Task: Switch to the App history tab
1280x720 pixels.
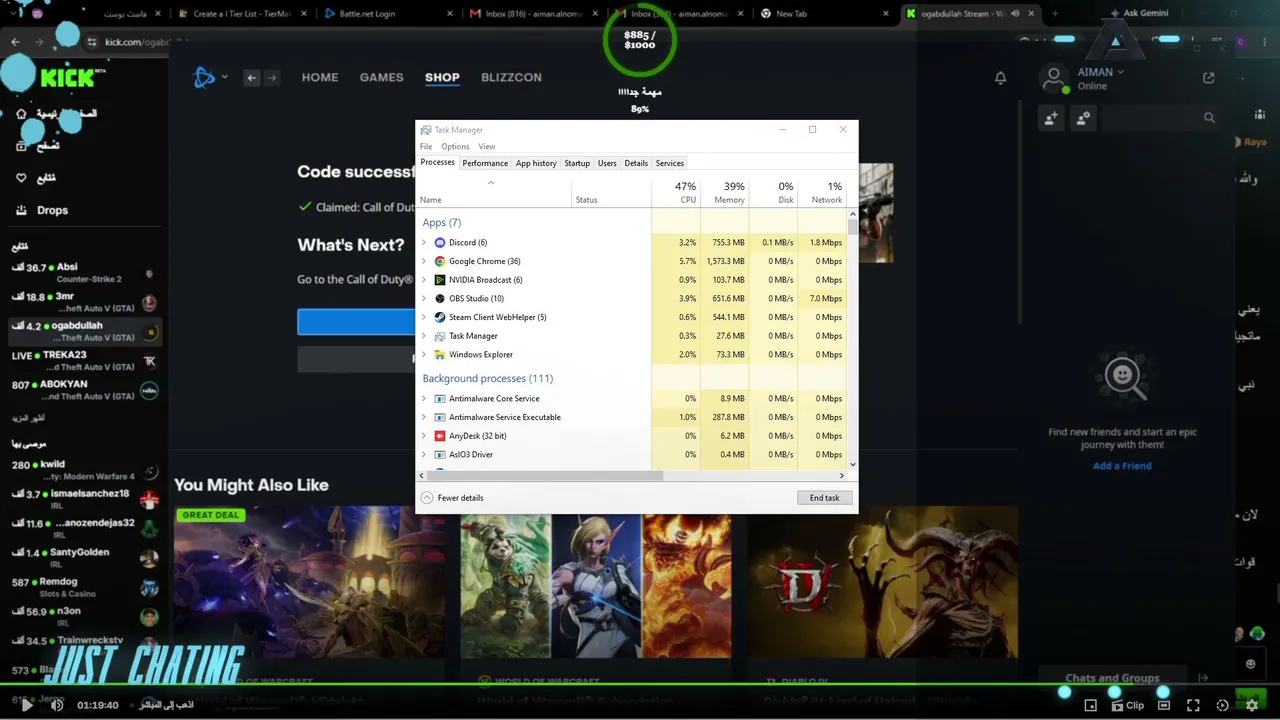Action: tap(536, 163)
